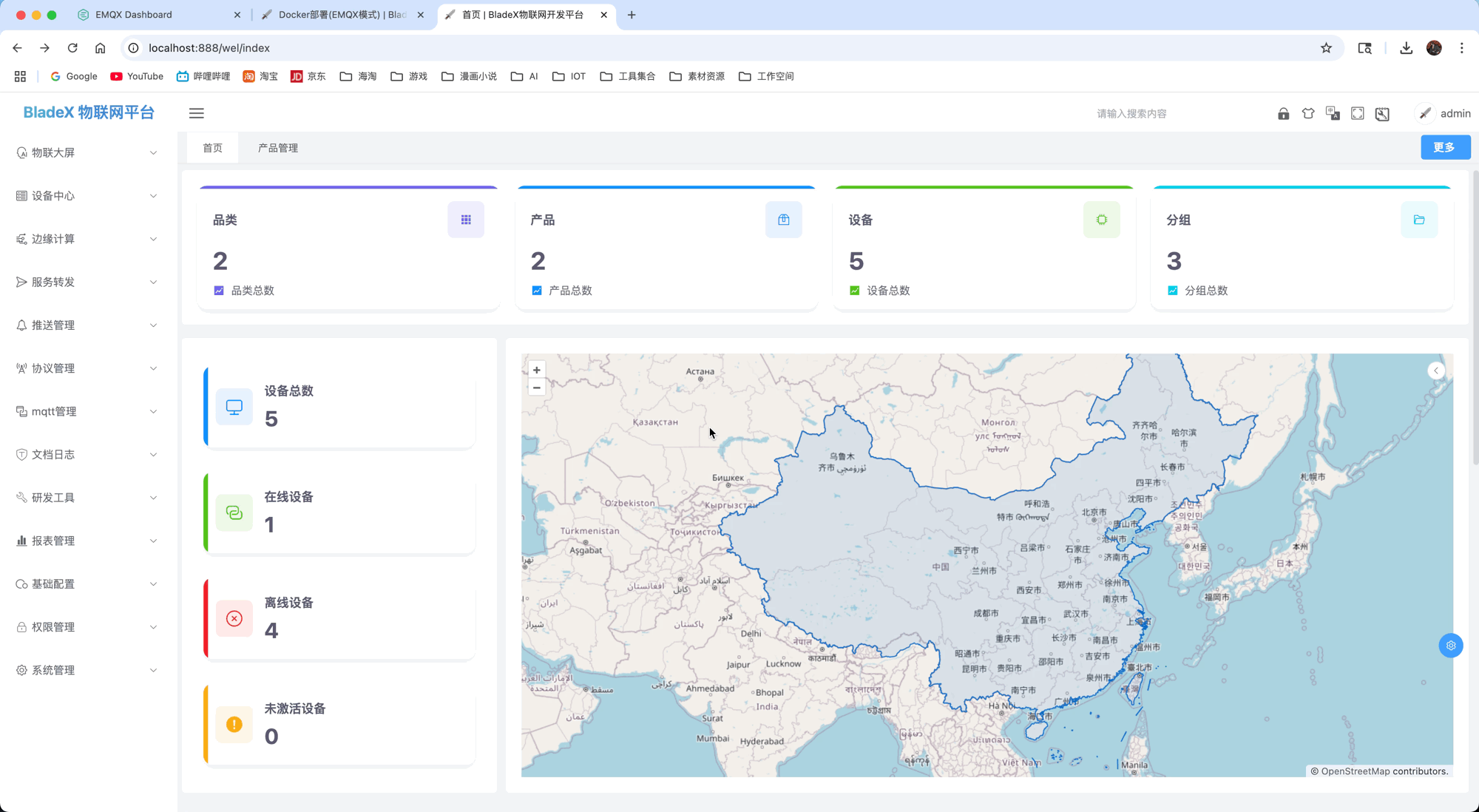Toggle fullscreen mode icon

pos(1358,114)
